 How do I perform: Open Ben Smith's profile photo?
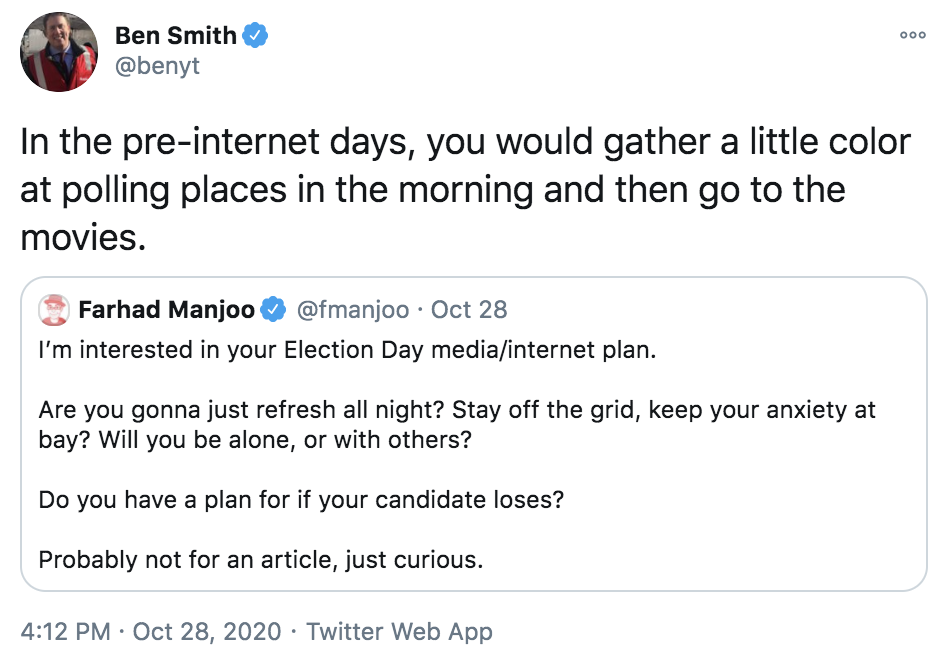(59, 53)
